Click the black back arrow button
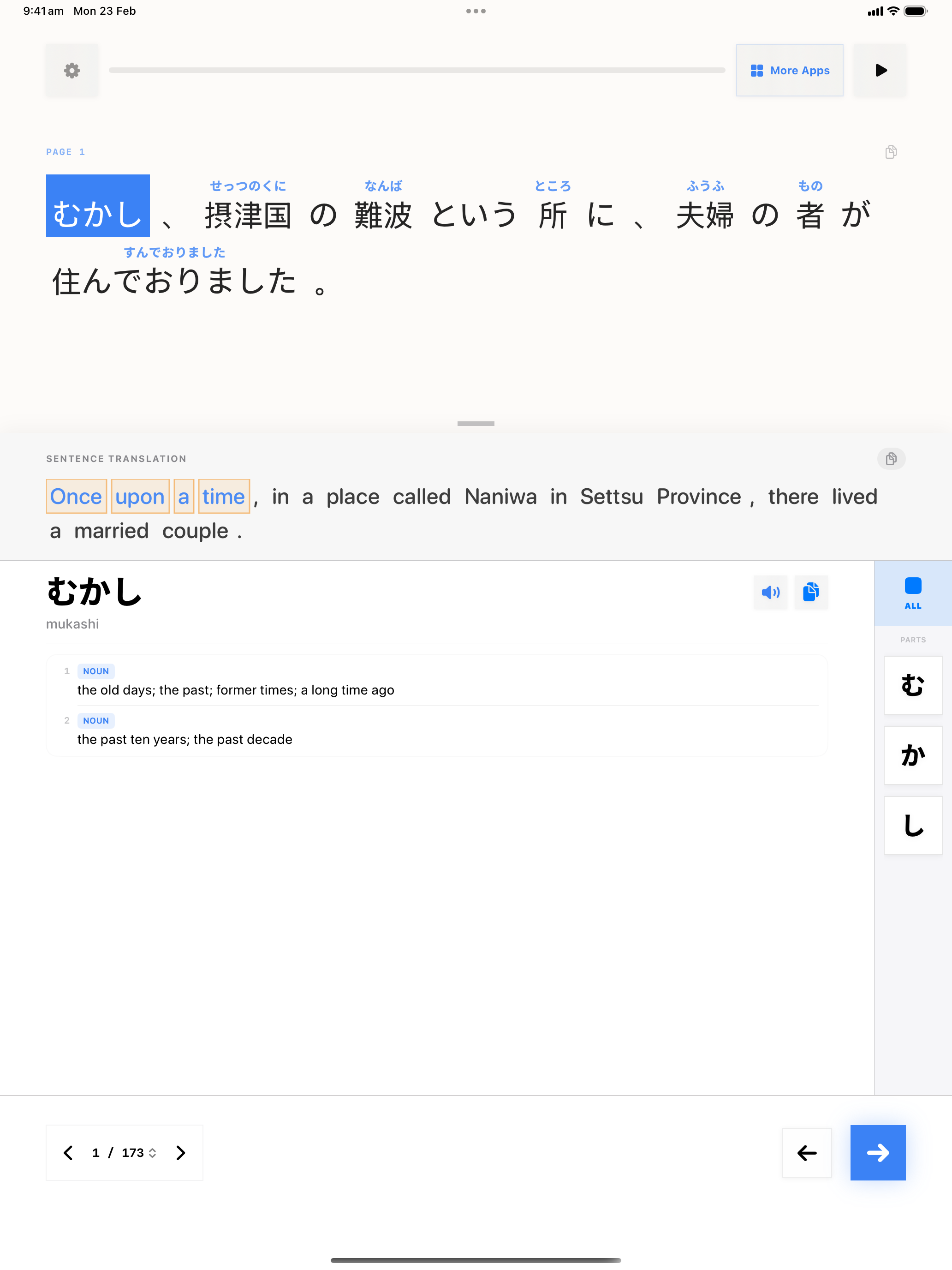Screen dimensions: 952x1270 click(806, 1152)
